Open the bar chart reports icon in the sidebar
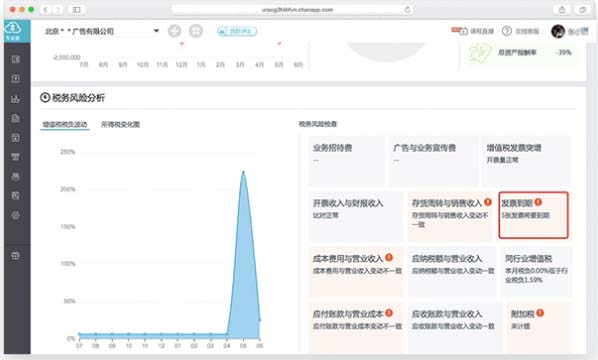This screenshot has width=598, height=360. (16, 99)
